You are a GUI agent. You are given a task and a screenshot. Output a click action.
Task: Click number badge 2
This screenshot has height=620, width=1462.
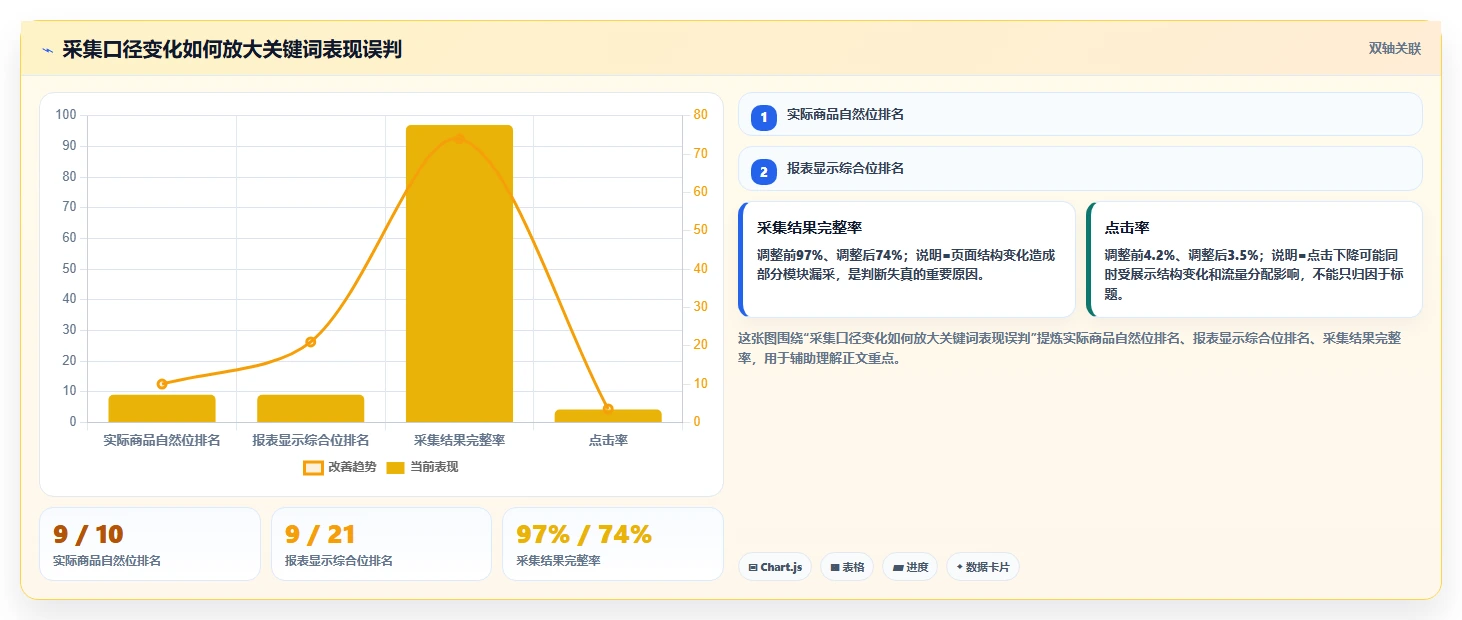(764, 172)
